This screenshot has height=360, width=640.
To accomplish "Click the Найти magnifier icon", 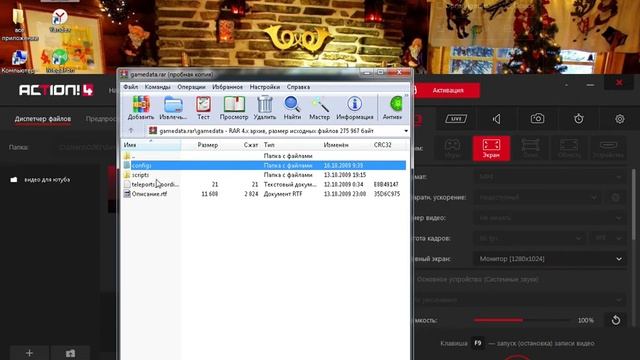I will [x=292, y=108].
